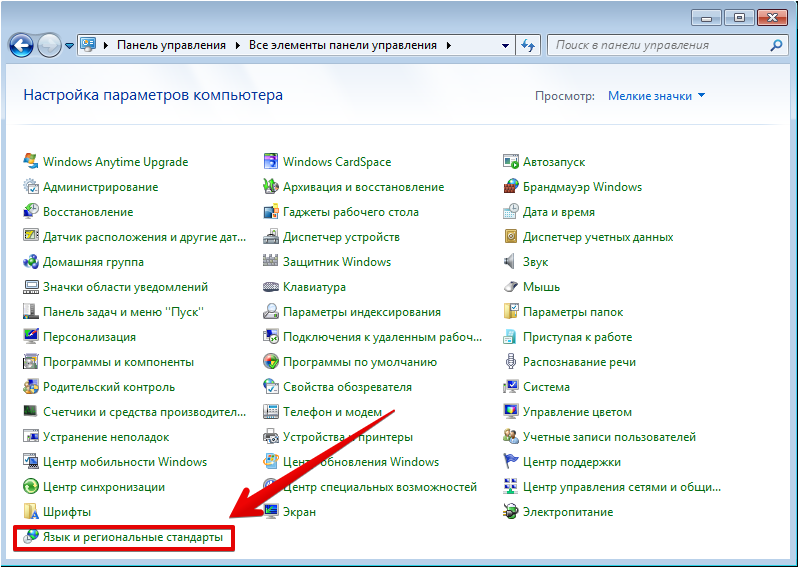Image resolution: width=799 pixels, height=568 pixels.
Task: Open the Восстановление icon
Action: pos(31,211)
